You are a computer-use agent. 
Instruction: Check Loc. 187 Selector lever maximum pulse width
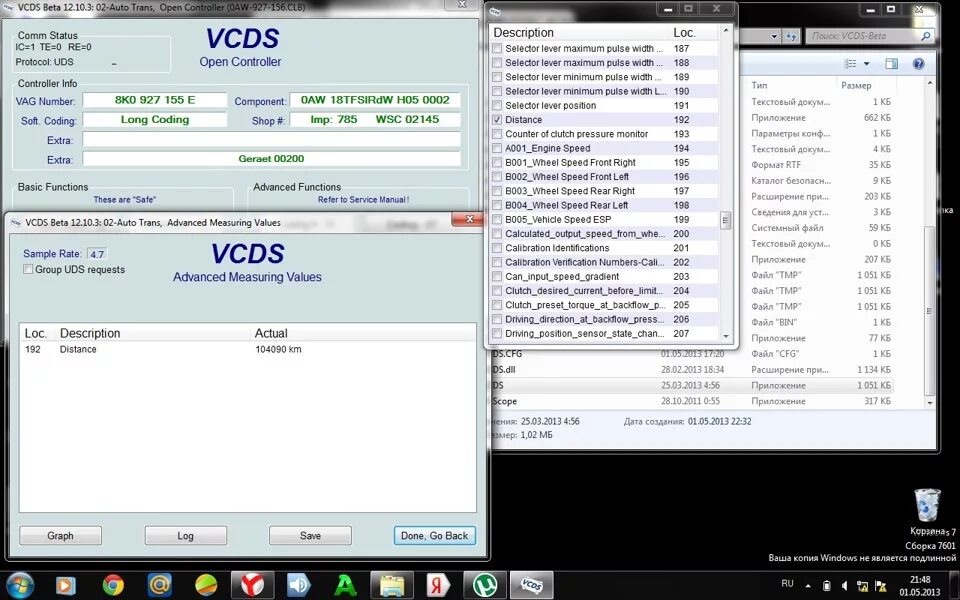tap(497, 48)
